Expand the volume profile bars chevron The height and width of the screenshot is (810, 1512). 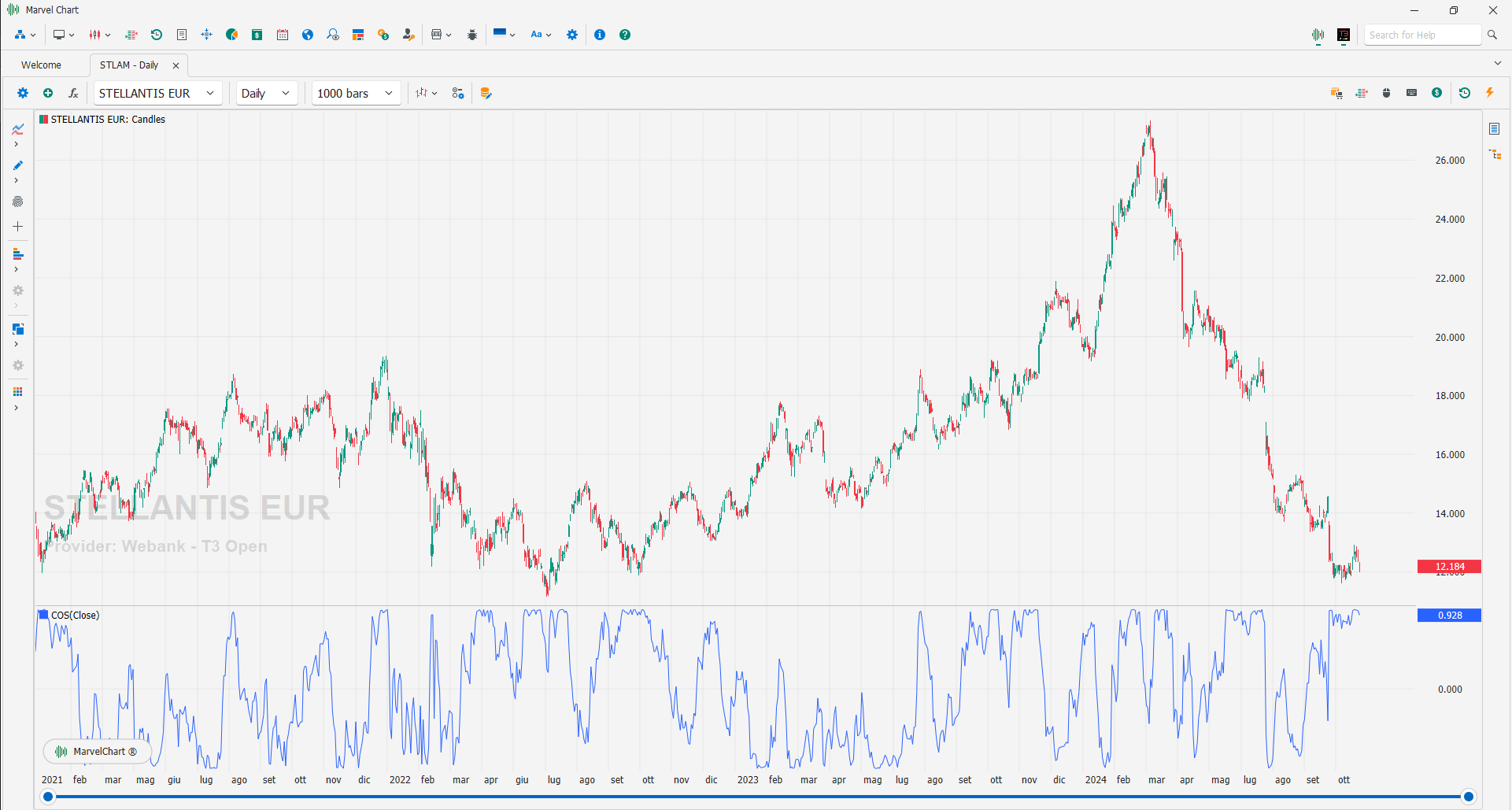(x=17, y=269)
